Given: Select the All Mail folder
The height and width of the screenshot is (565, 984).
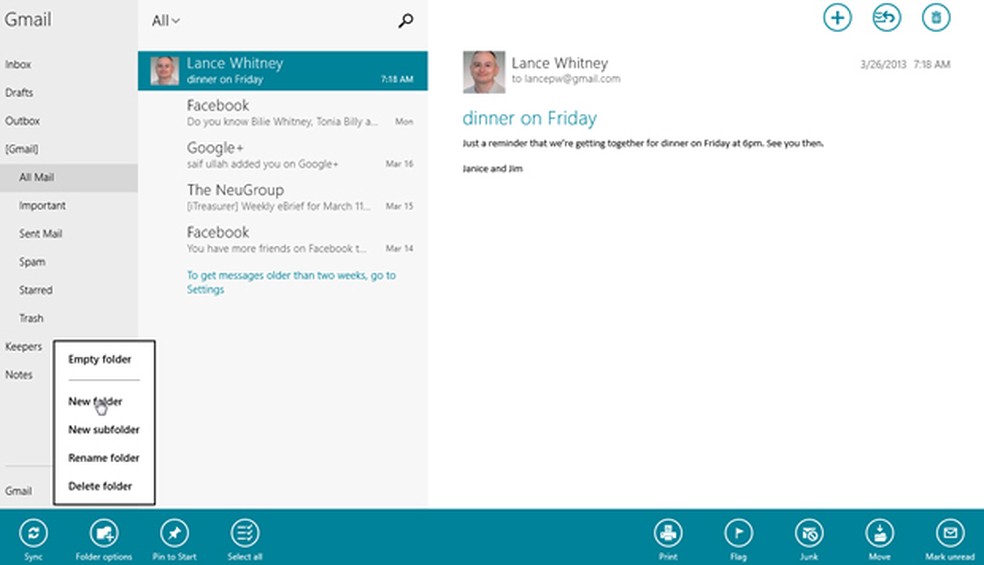Looking at the screenshot, I should point(69,177).
